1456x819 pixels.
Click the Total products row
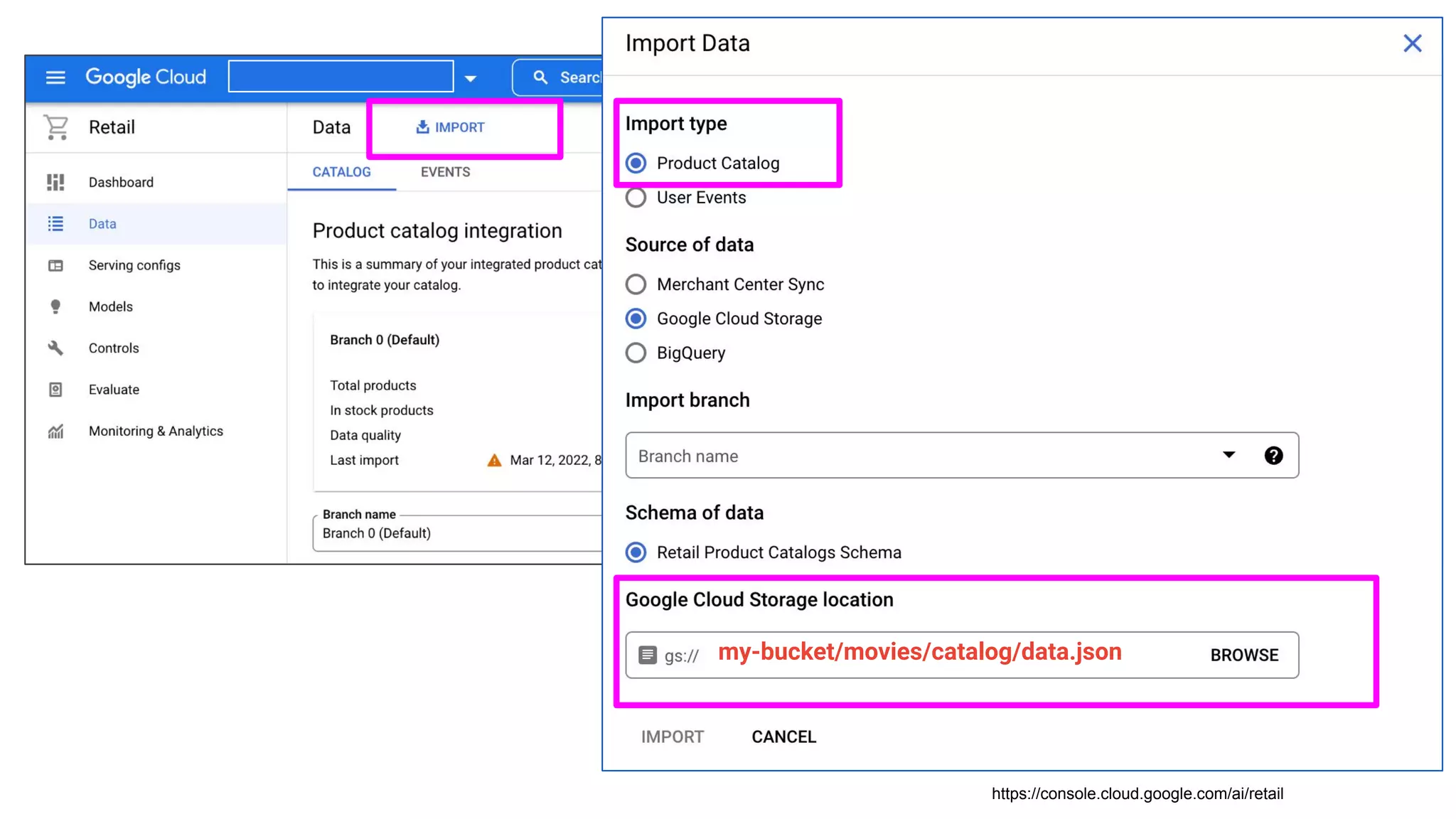(373, 385)
